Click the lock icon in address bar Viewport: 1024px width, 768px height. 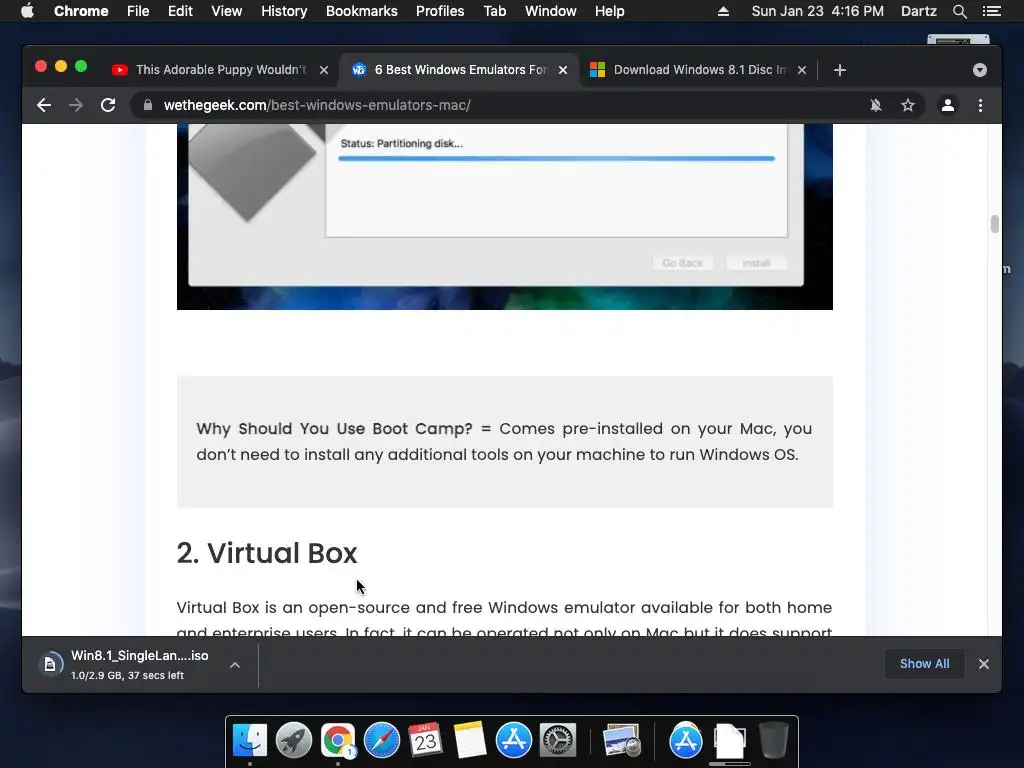tap(148, 105)
